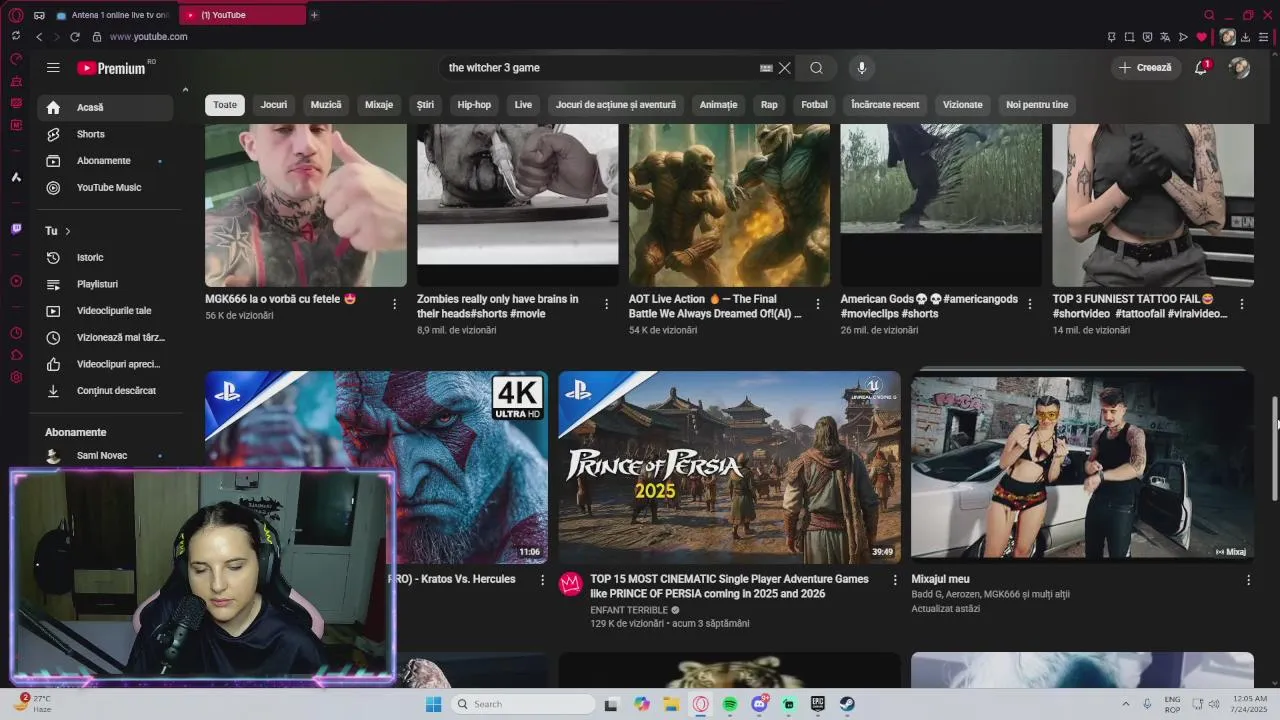Play the Prince of Persia 2025 thumbnail
Screen dimensions: 1280x720
pos(729,467)
